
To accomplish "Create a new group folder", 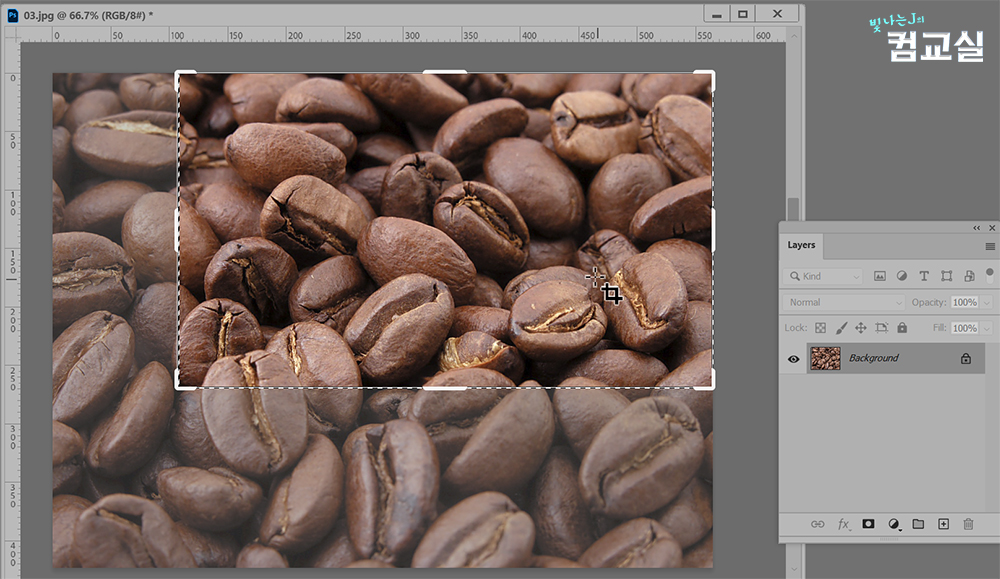I will coord(918,524).
